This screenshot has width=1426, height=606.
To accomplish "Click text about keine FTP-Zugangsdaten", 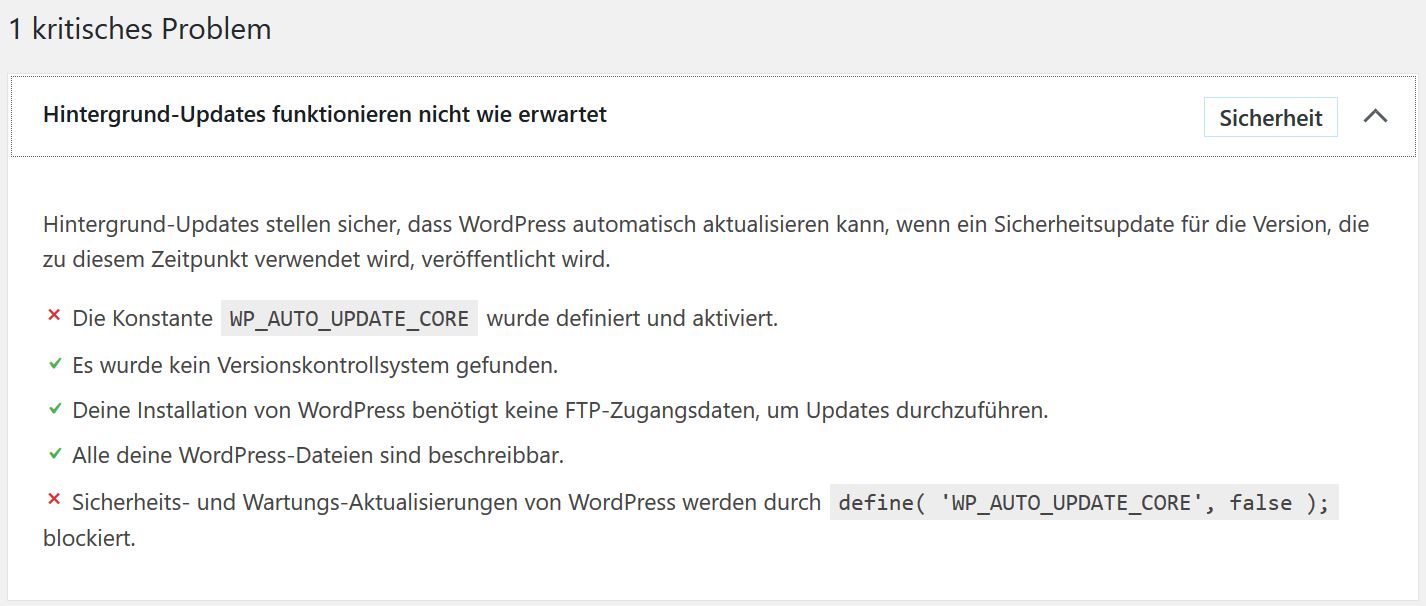I will pyautogui.click(x=560, y=410).
